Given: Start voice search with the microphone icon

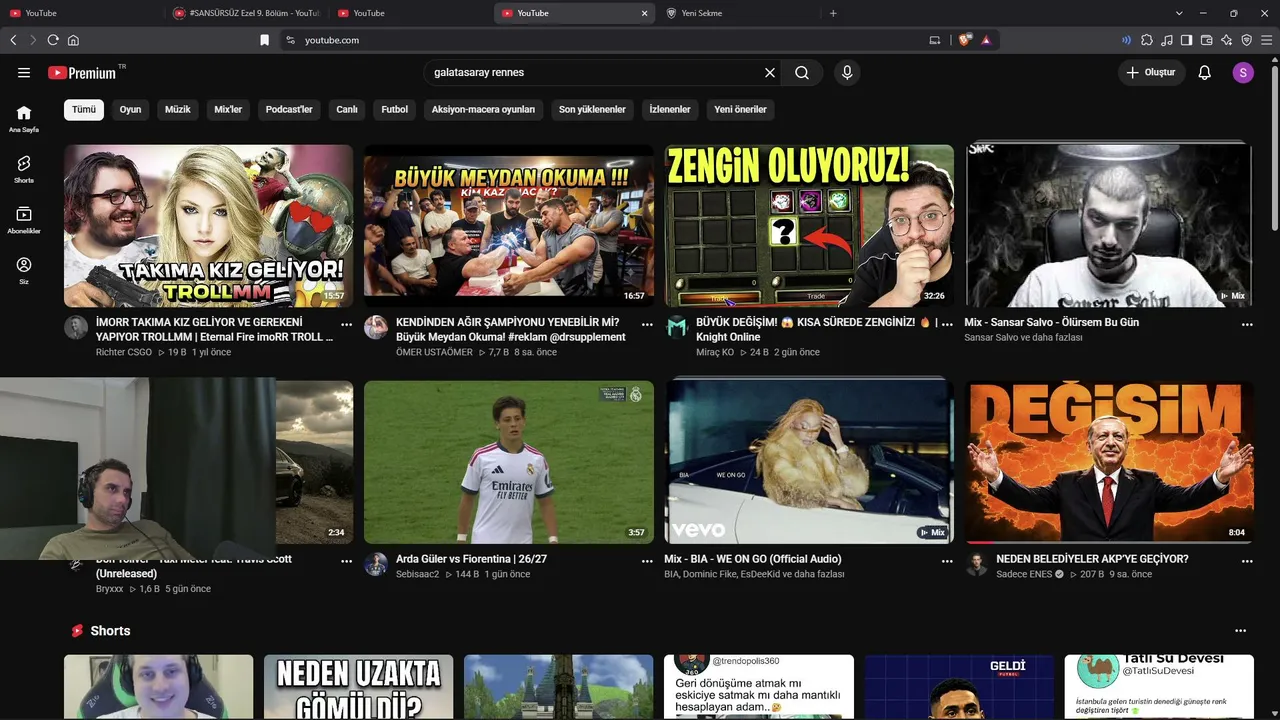Looking at the screenshot, I should (x=847, y=73).
